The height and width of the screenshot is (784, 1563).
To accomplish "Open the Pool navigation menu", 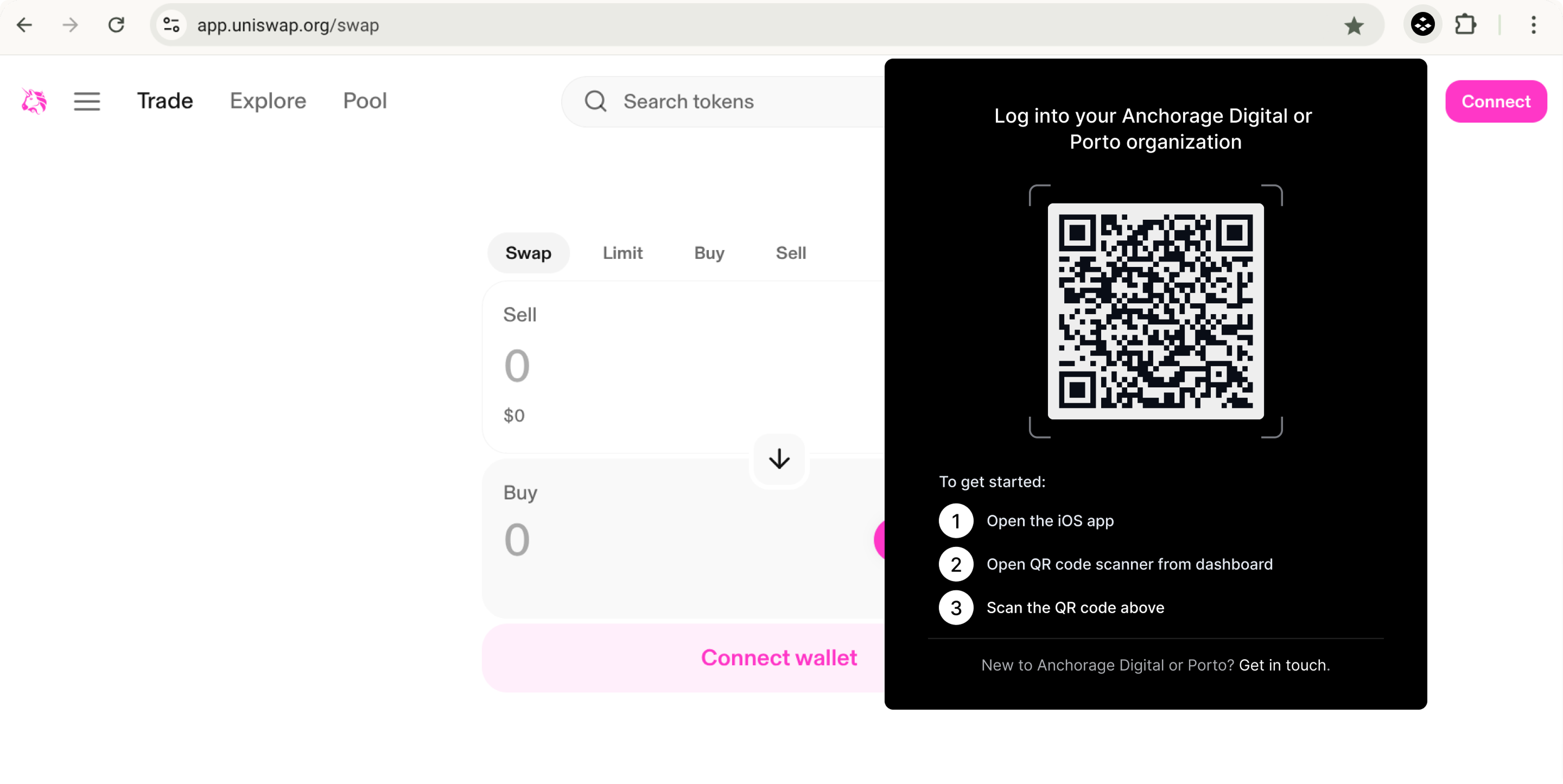I will [365, 101].
